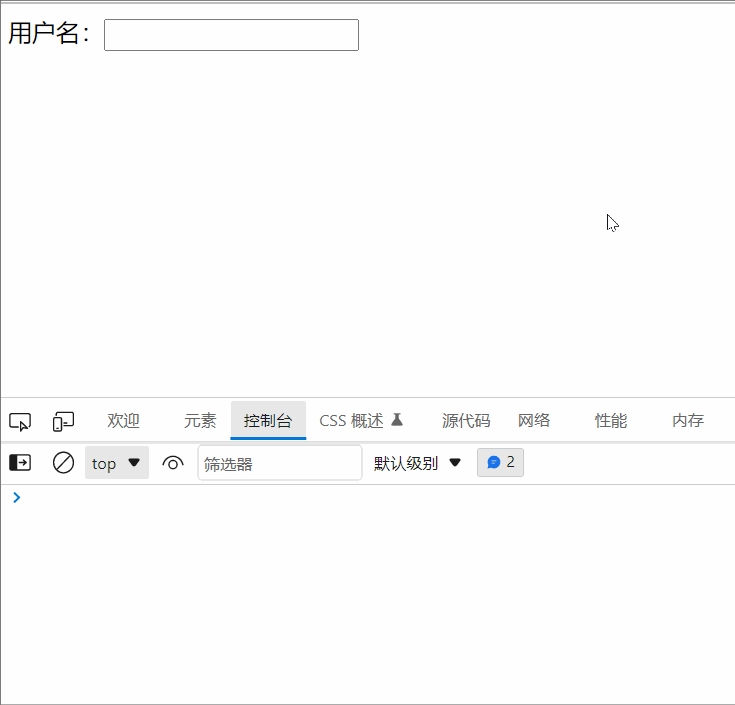Switch to the 欢迎 tab
Screen dimensions: 735x705
point(123,420)
